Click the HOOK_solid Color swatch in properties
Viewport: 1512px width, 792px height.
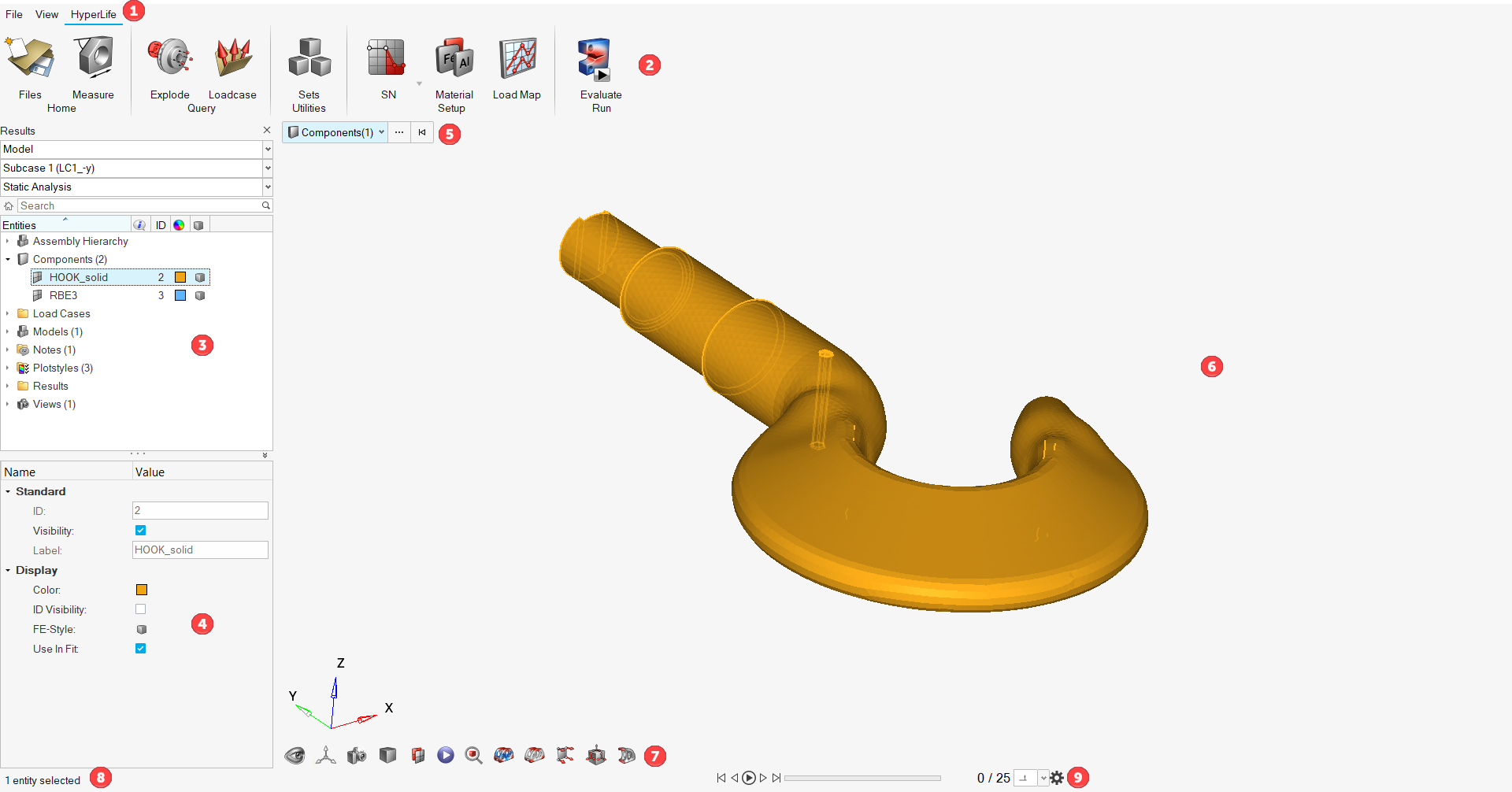[142, 590]
